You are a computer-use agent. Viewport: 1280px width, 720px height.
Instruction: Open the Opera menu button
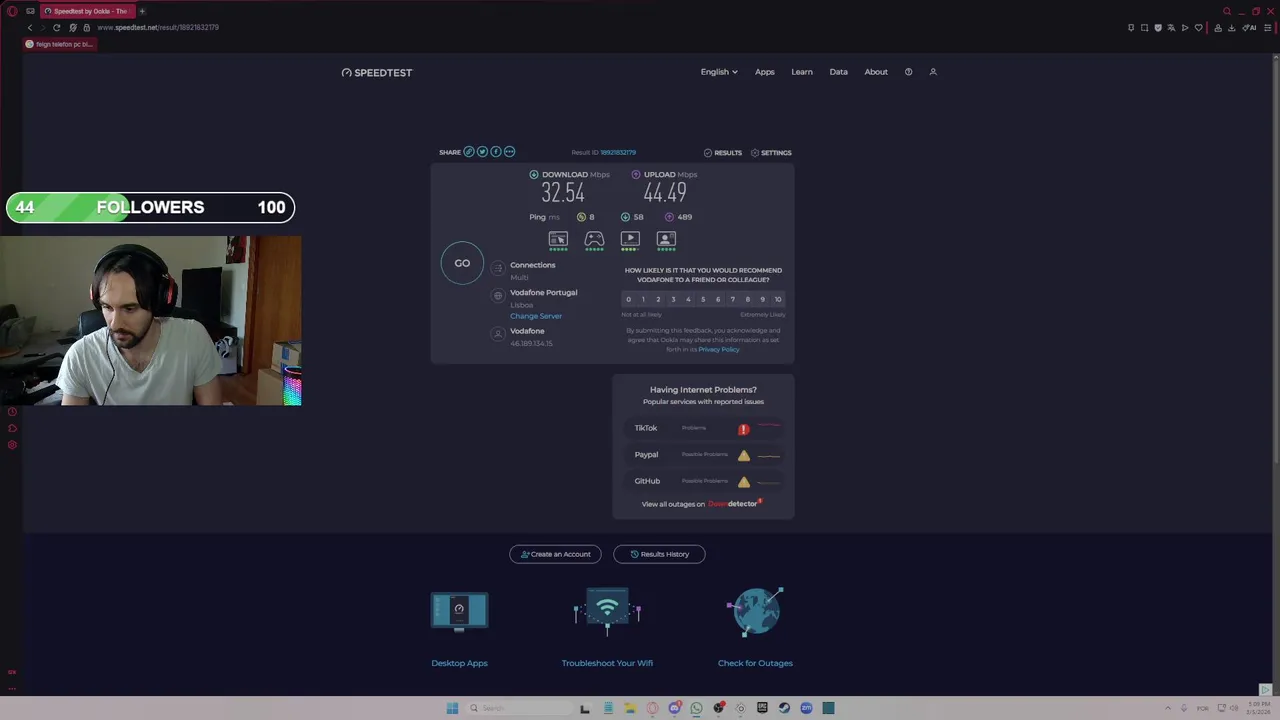[x=12, y=11]
